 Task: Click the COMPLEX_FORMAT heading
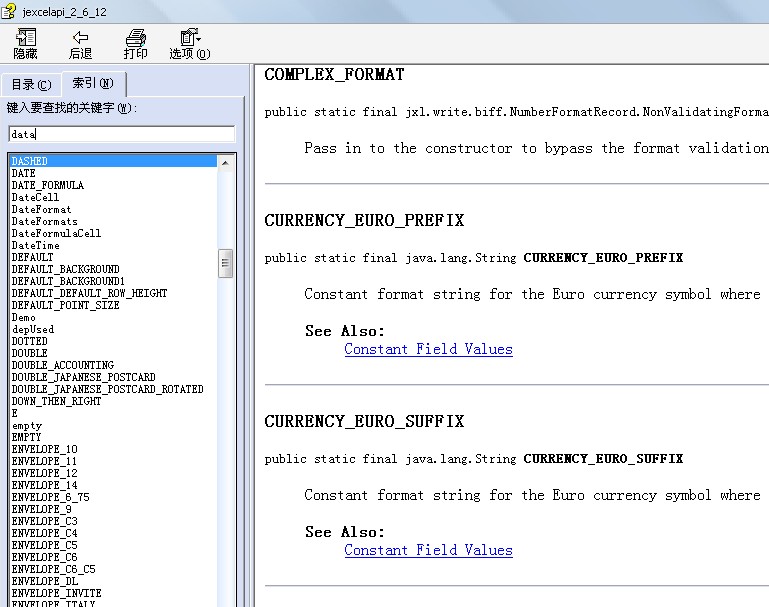click(x=334, y=75)
